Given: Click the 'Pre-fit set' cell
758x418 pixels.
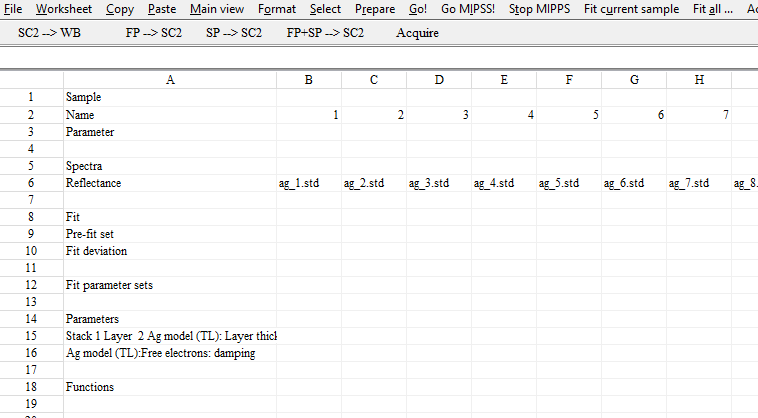Looking at the screenshot, I should (170, 234).
